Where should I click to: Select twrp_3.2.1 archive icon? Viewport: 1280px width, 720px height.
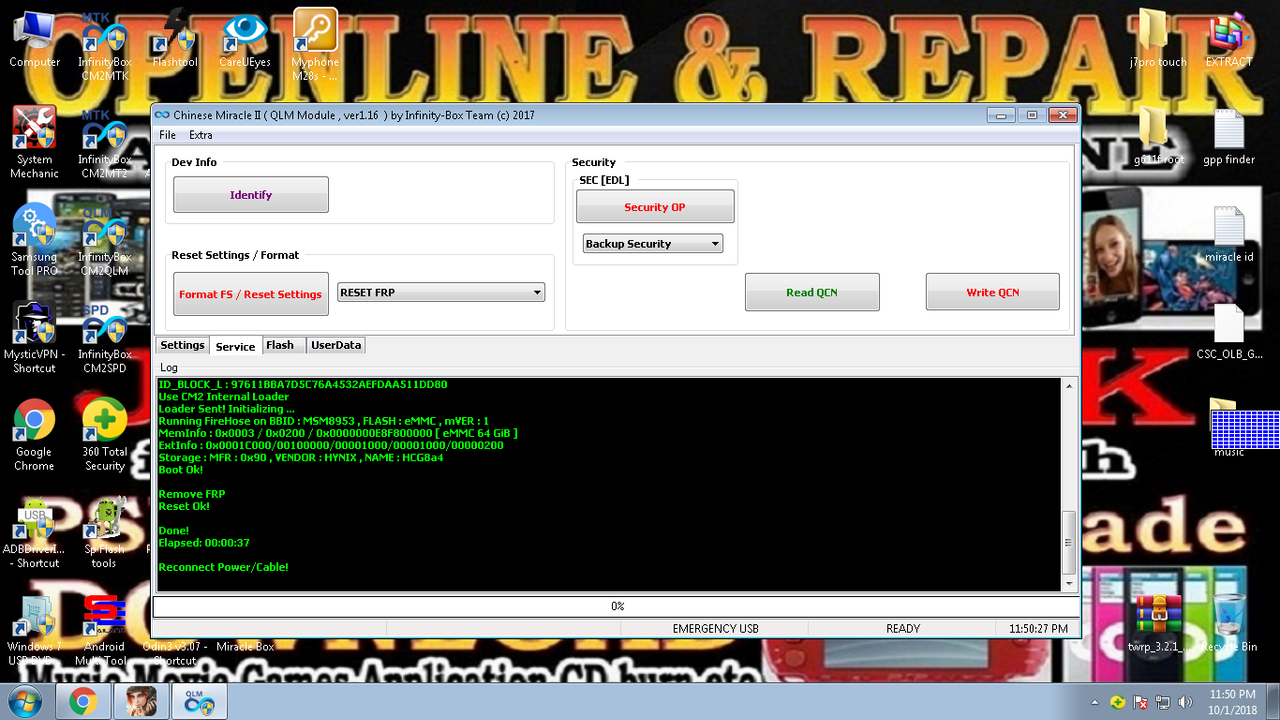(x=1157, y=625)
